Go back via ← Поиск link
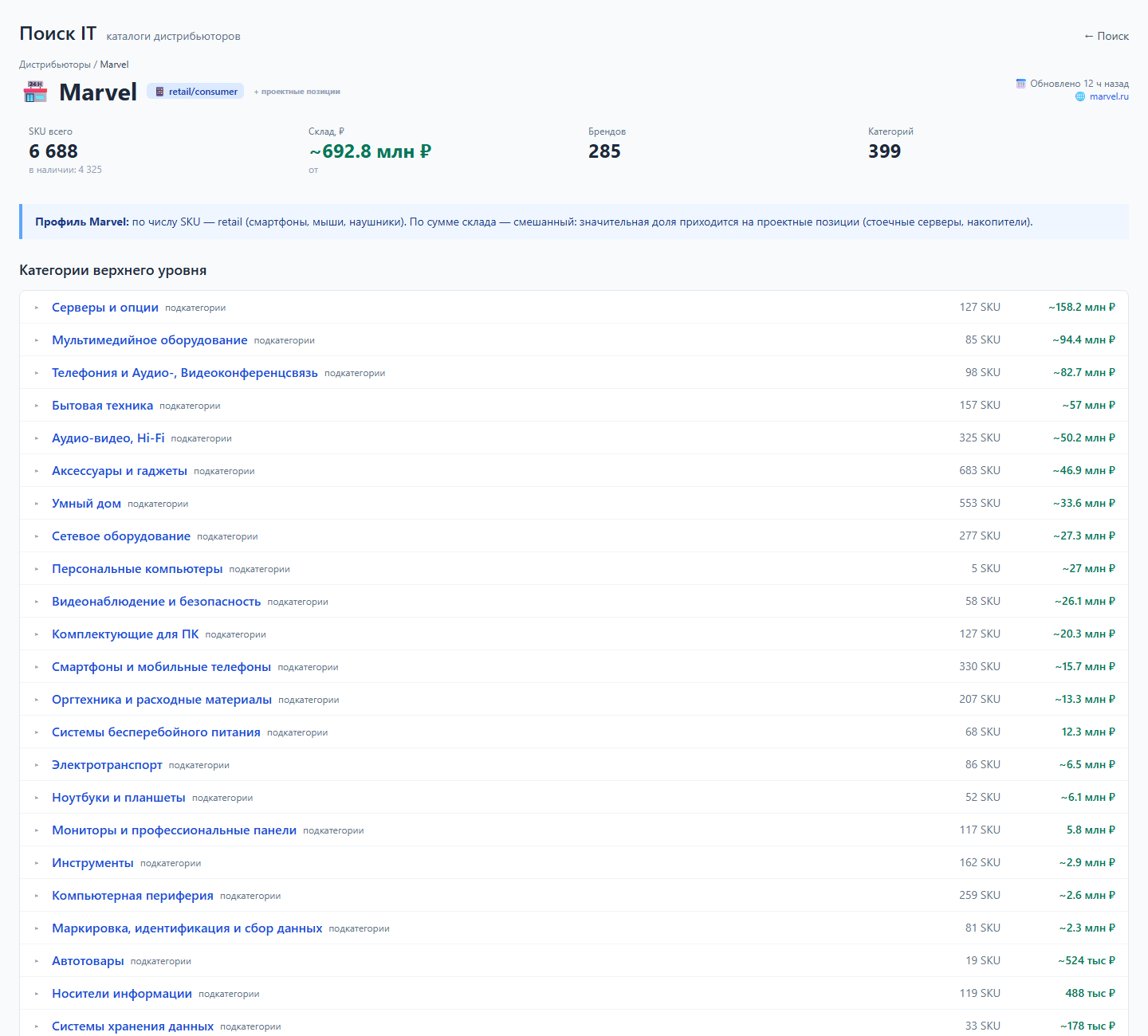This screenshot has height=1036, width=1148. 1107,36
